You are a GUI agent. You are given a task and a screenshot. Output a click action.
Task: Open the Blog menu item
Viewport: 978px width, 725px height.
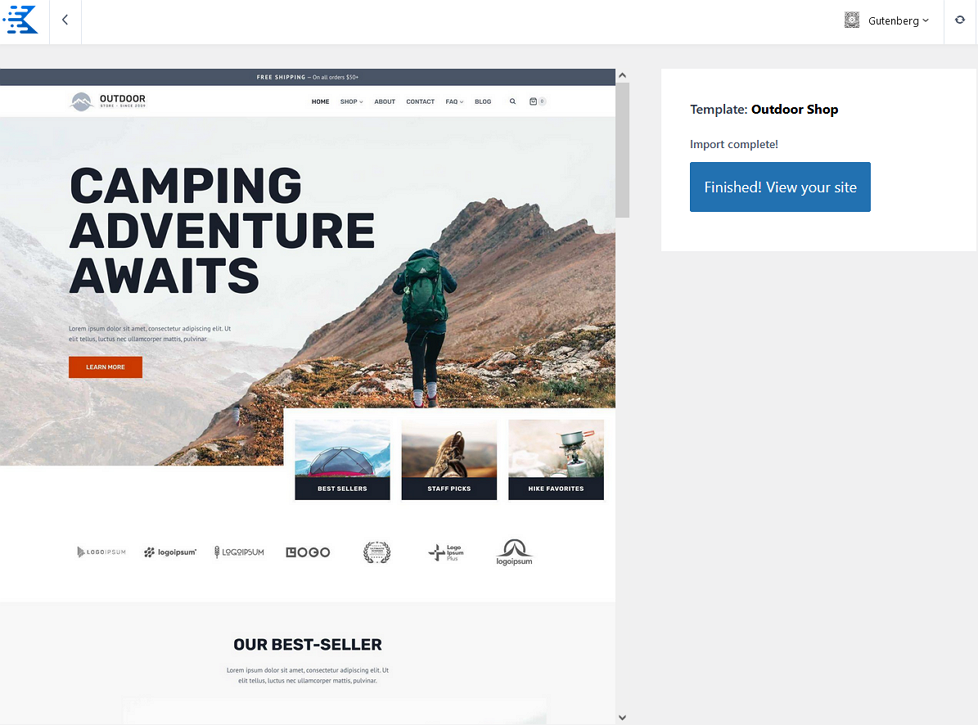[x=483, y=102]
